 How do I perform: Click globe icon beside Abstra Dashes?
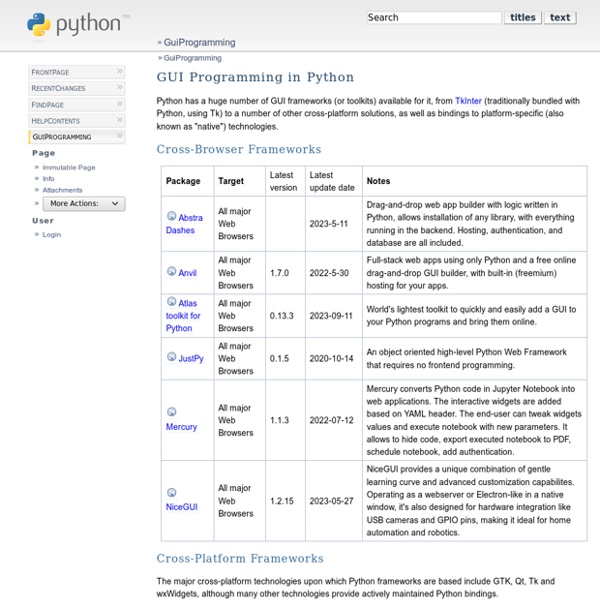[x=171, y=216]
